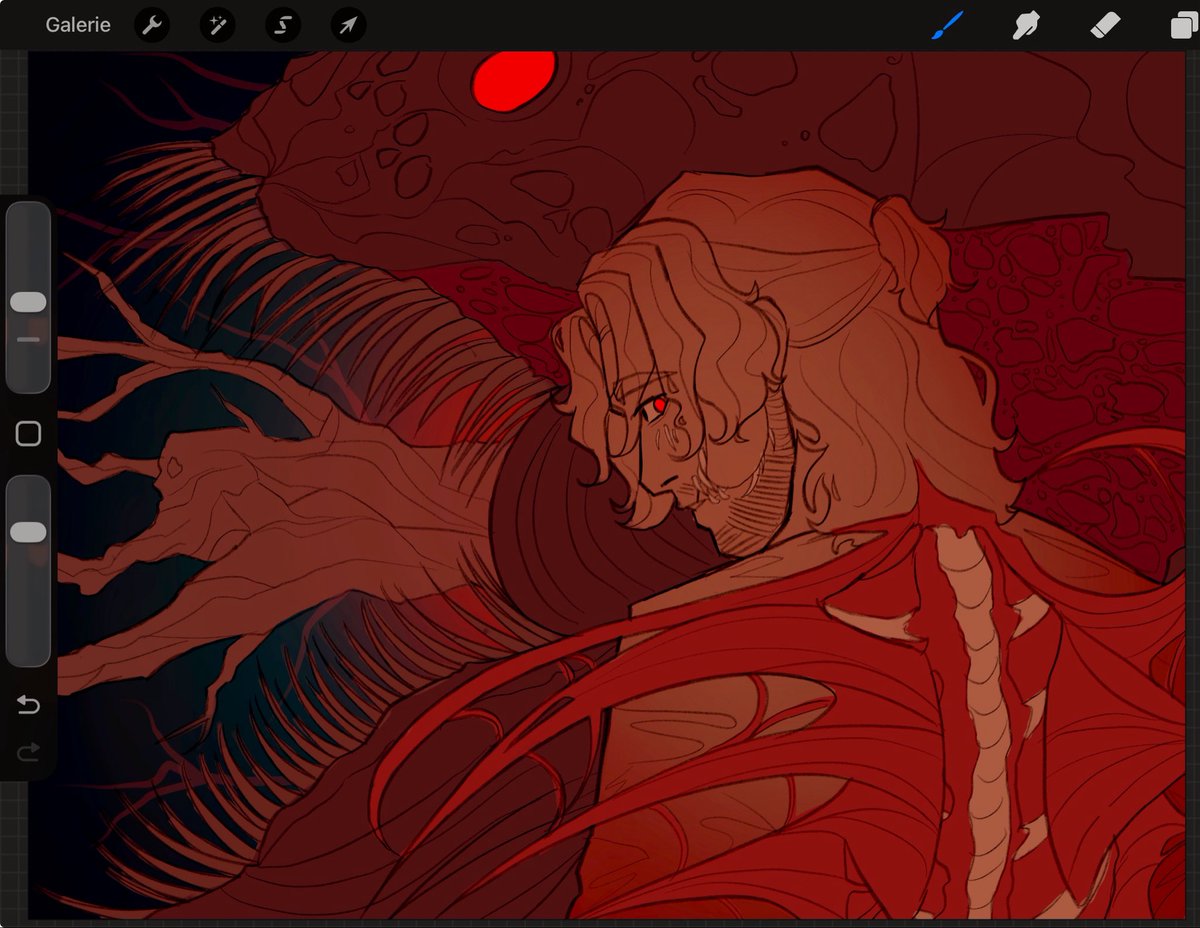
Task: Select the Smudge finger tool
Action: (x=1026, y=25)
